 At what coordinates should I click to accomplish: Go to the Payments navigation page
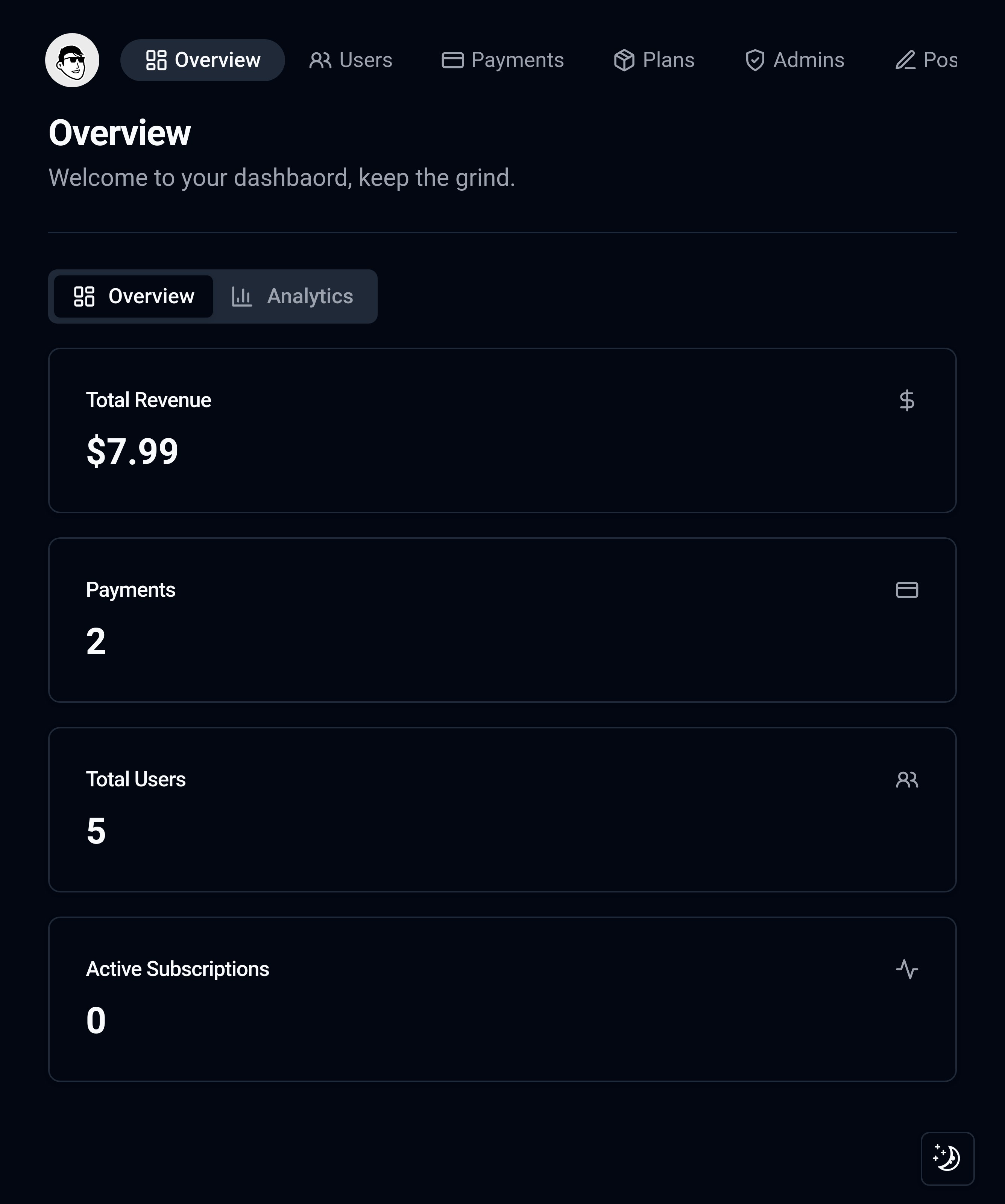pyautogui.click(x=502, y=60)
